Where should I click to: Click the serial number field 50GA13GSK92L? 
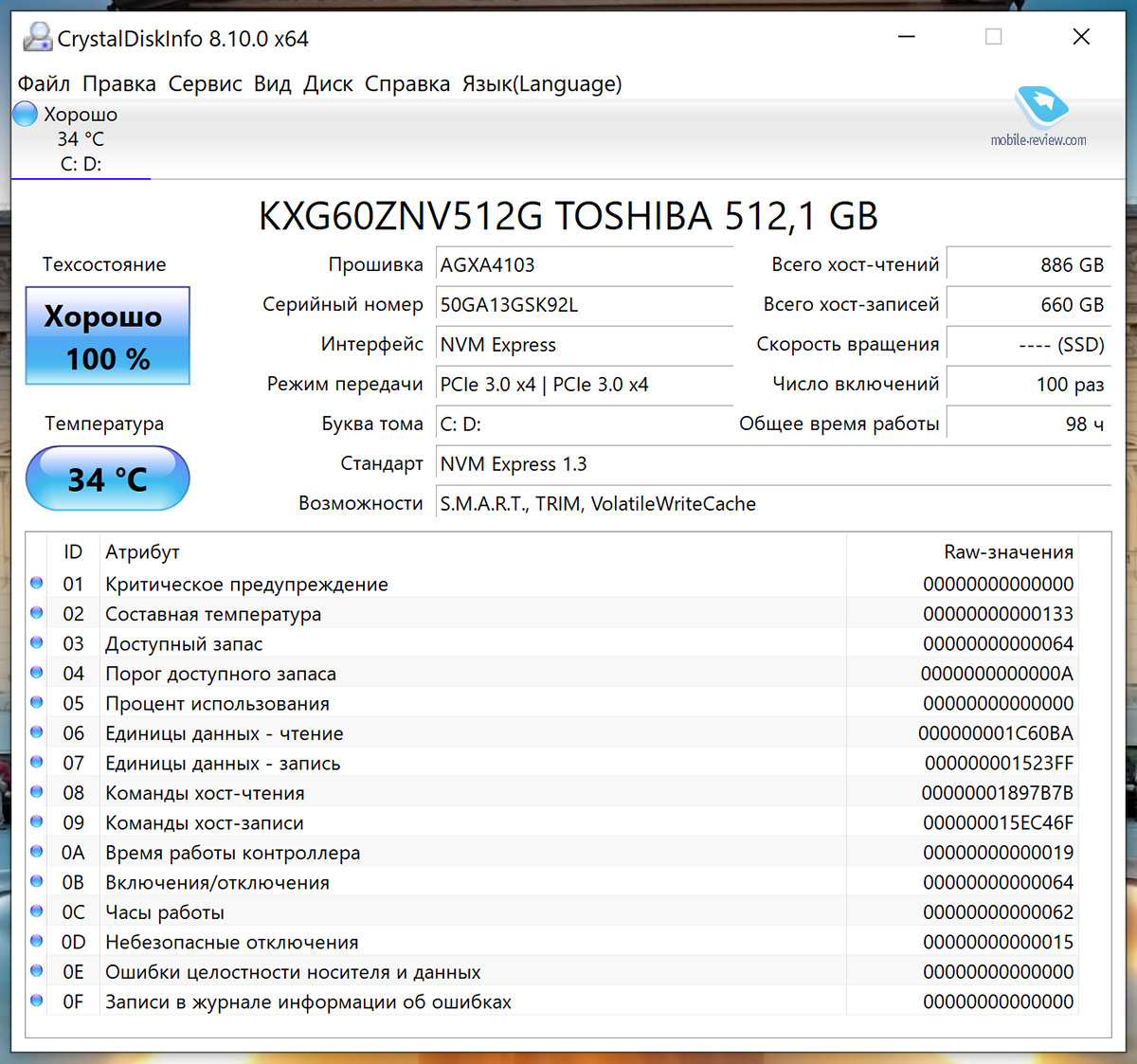[585, 305]
